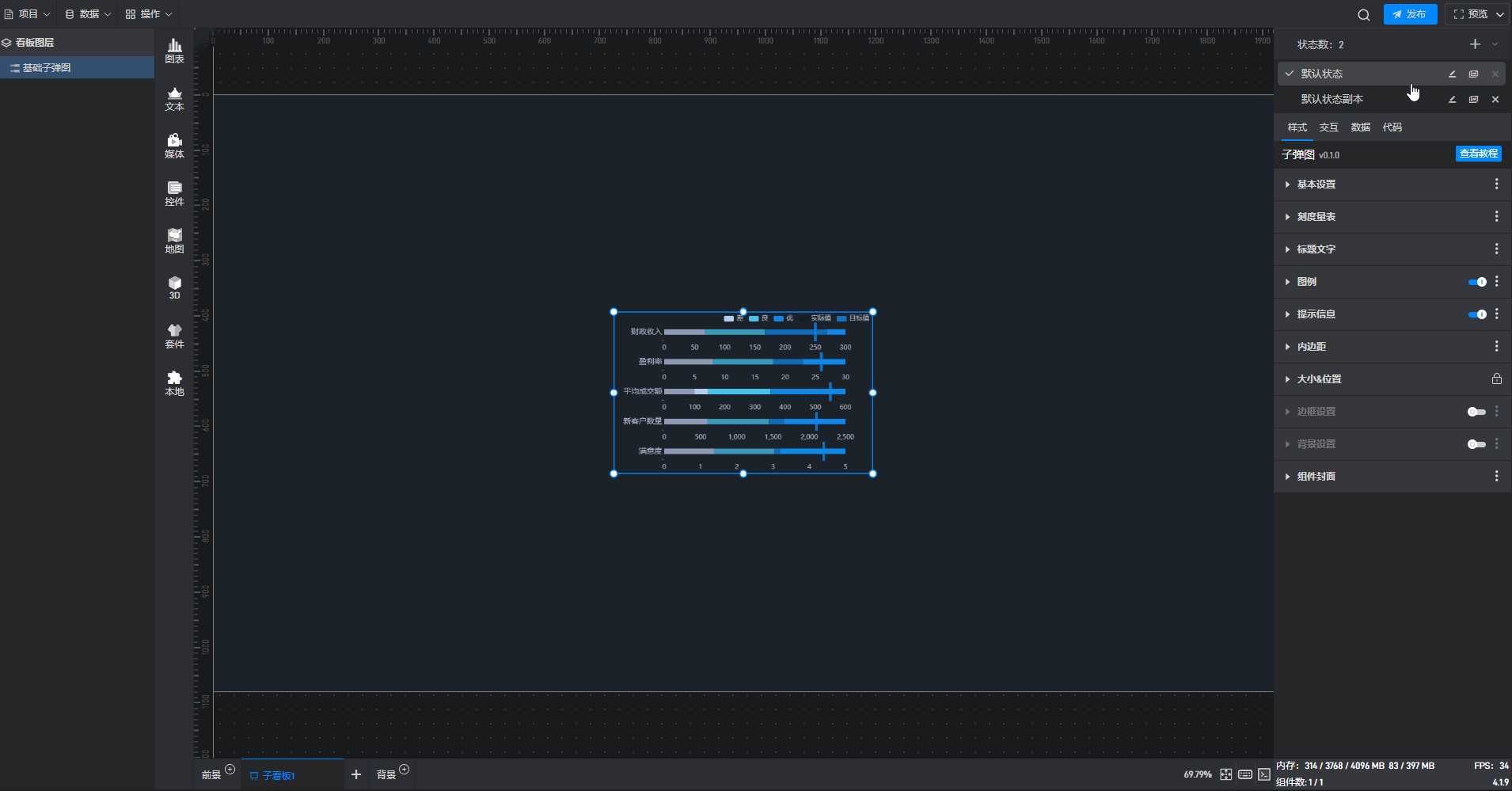1512x791 pixels.
Task: Open the 图表 chart components icon
Action: click(x=174, y=51)
